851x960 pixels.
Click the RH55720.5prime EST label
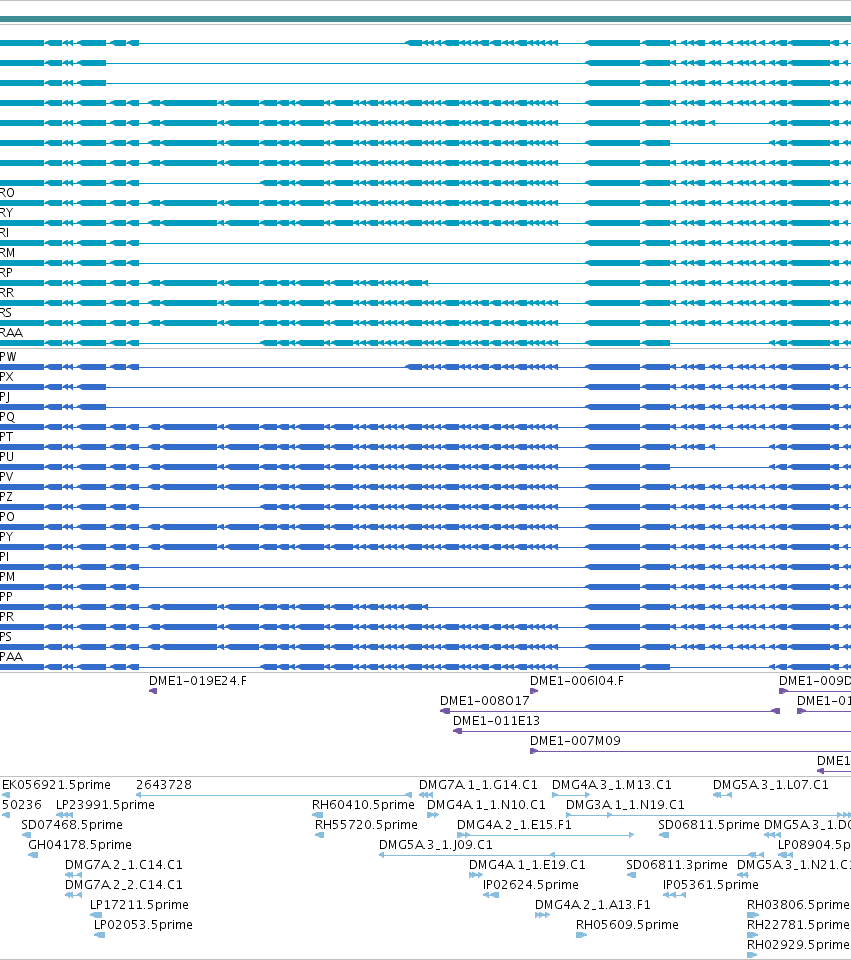[x=366, y=825]
